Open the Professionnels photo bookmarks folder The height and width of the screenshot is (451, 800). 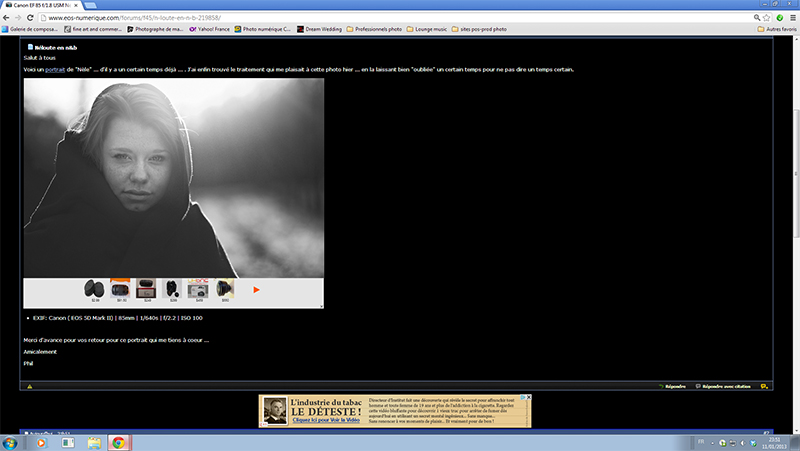tap(376, 30)
